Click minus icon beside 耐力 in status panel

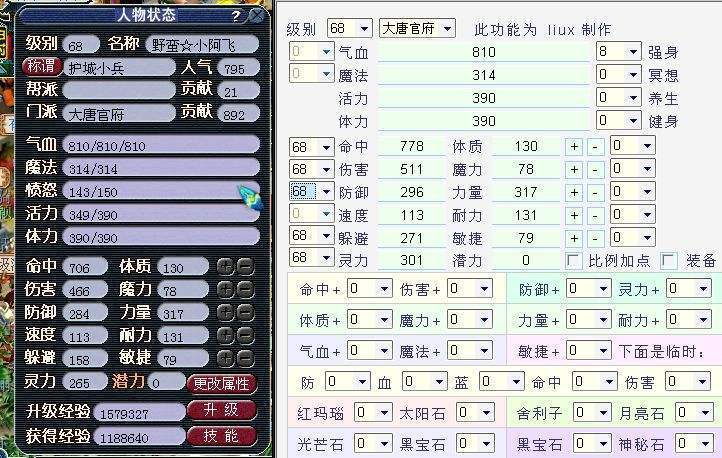[243, 335]
